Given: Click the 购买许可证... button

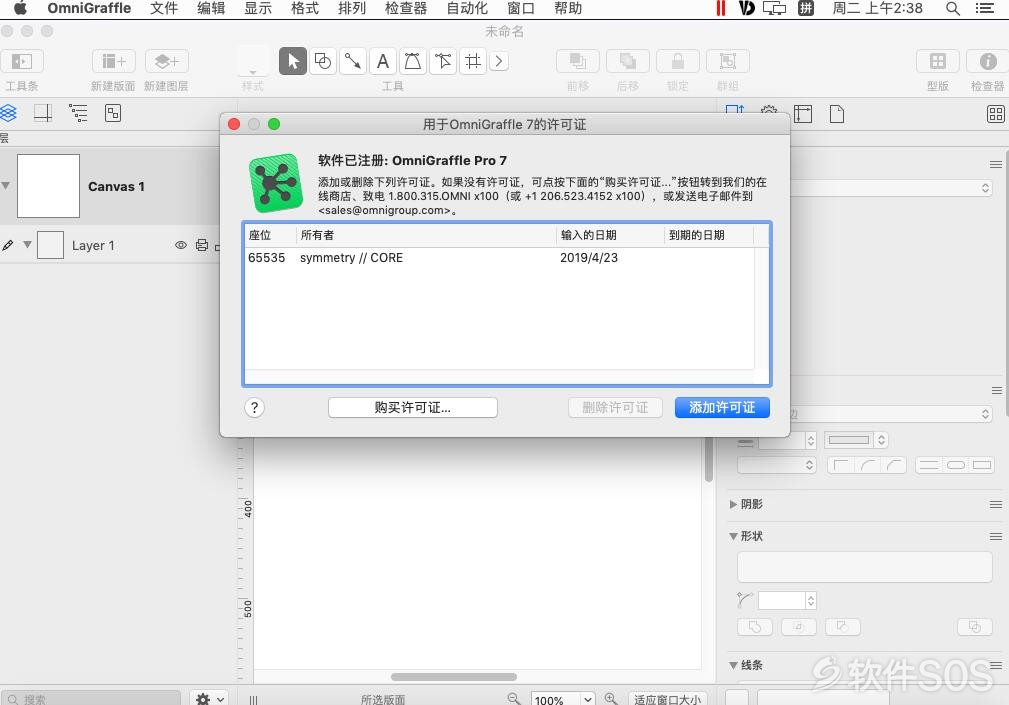Looking at the screenshot, I should 412,408.
